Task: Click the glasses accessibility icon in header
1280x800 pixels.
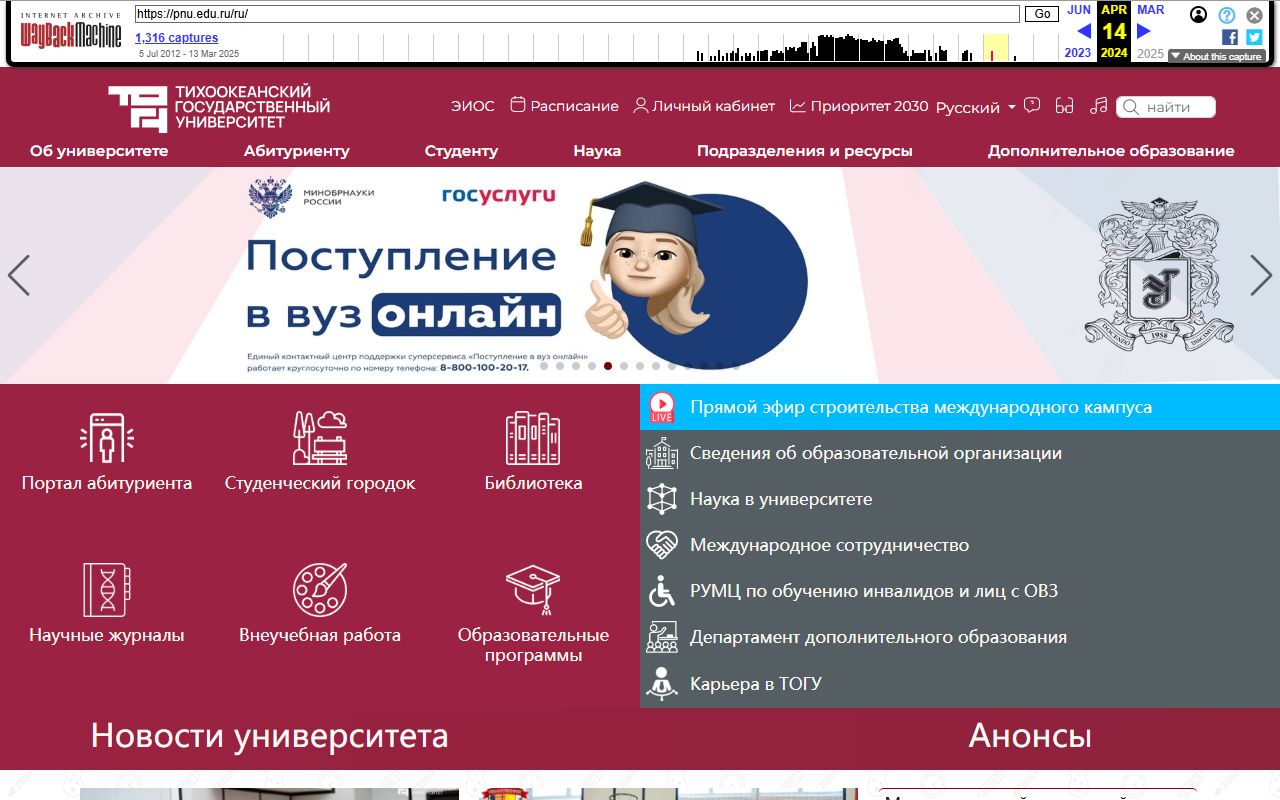Action: [1064, 106]
